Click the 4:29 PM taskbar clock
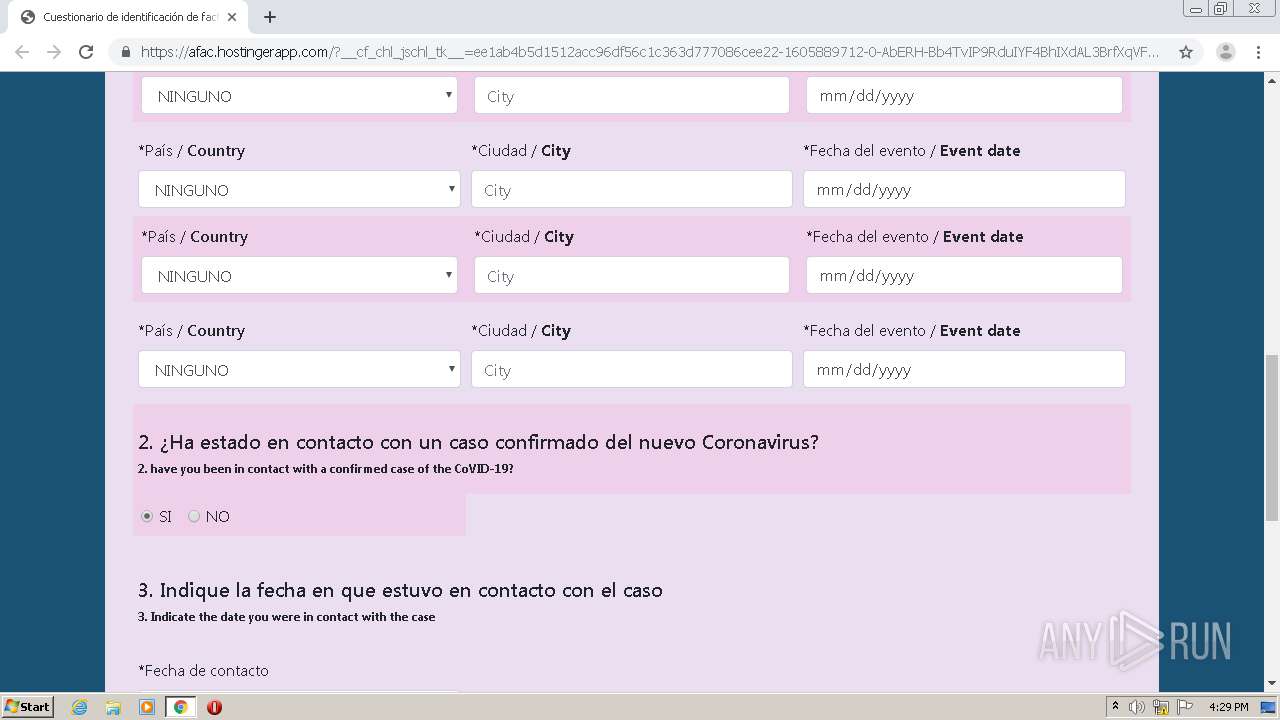1280x720 pixels. 1228,707
